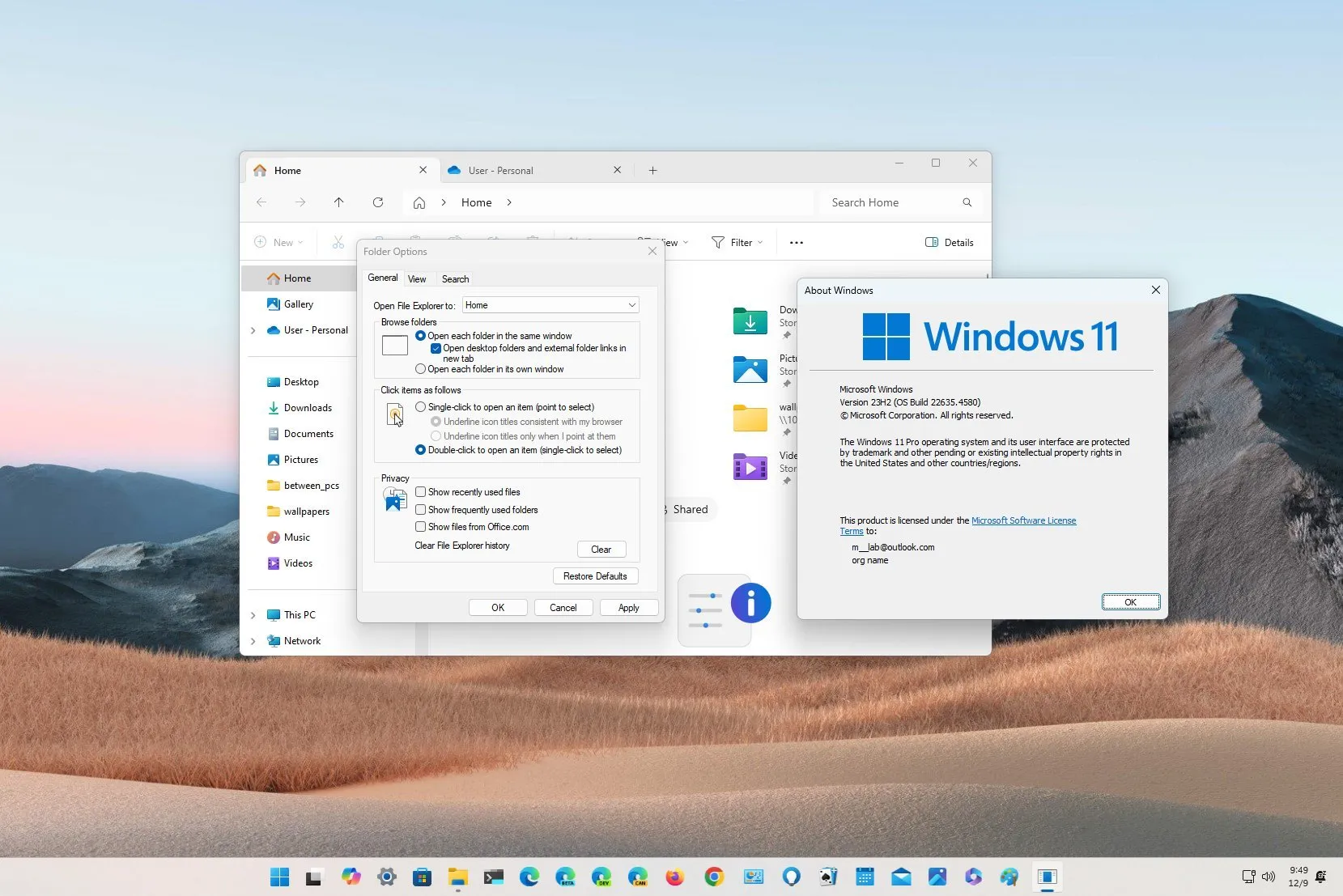Image resolution: width=1343 pixels, height=896 pixels.
Task: Open the Open File Explorer to dropdown
Action: (550, 305)
